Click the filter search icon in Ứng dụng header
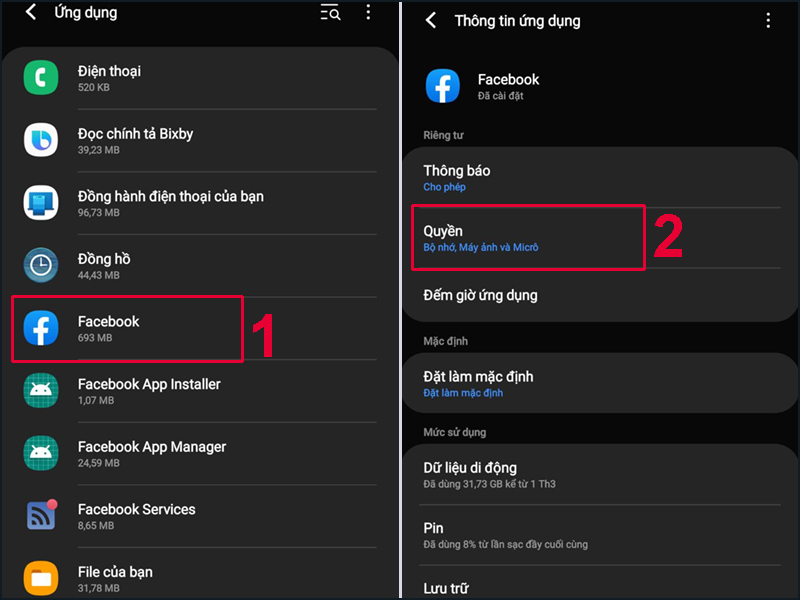Viewport: 800px width, 600px height. click(x=330, y=13)
